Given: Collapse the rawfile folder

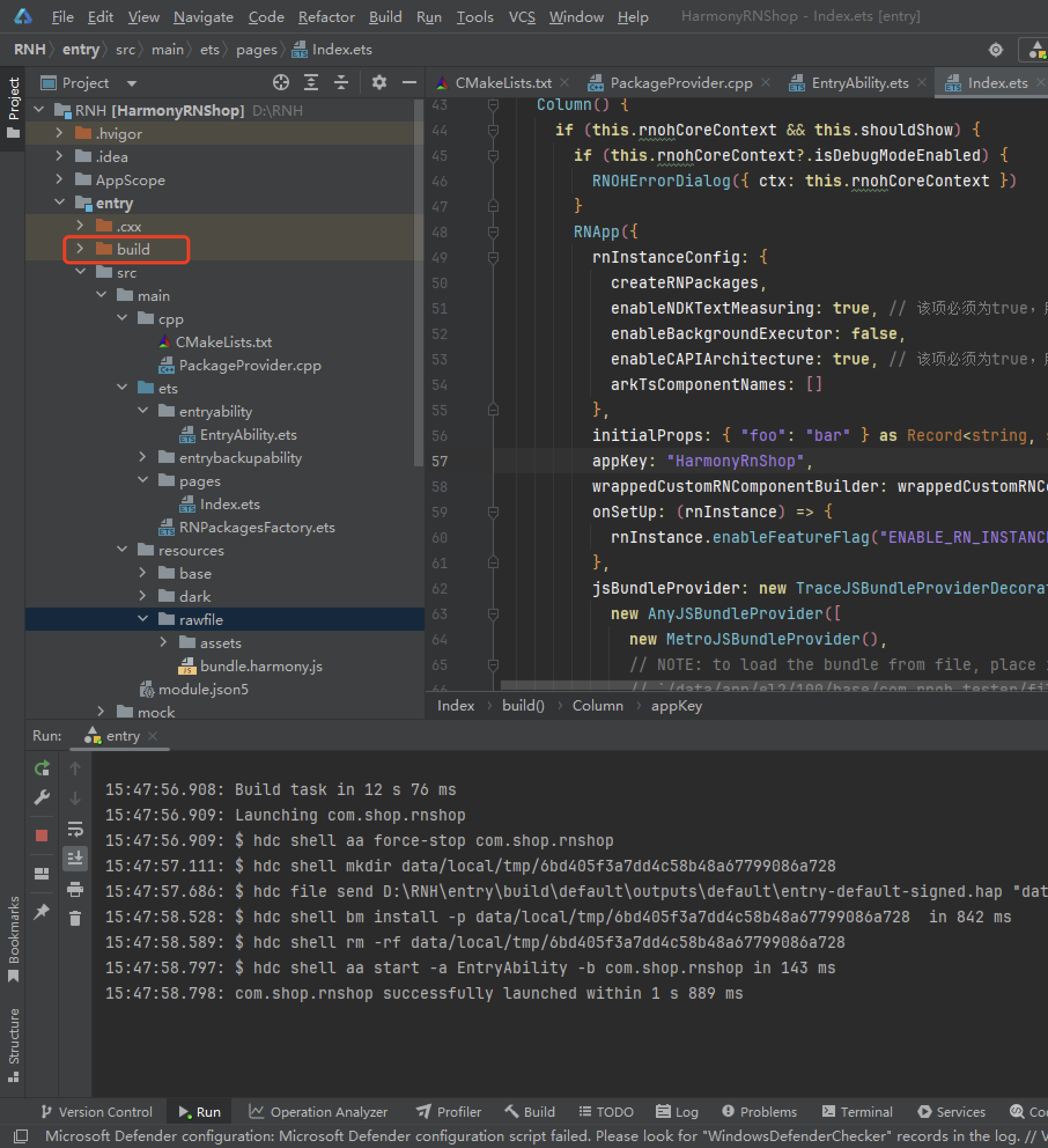Looking at the screenshot, I should tap(143, 619).
